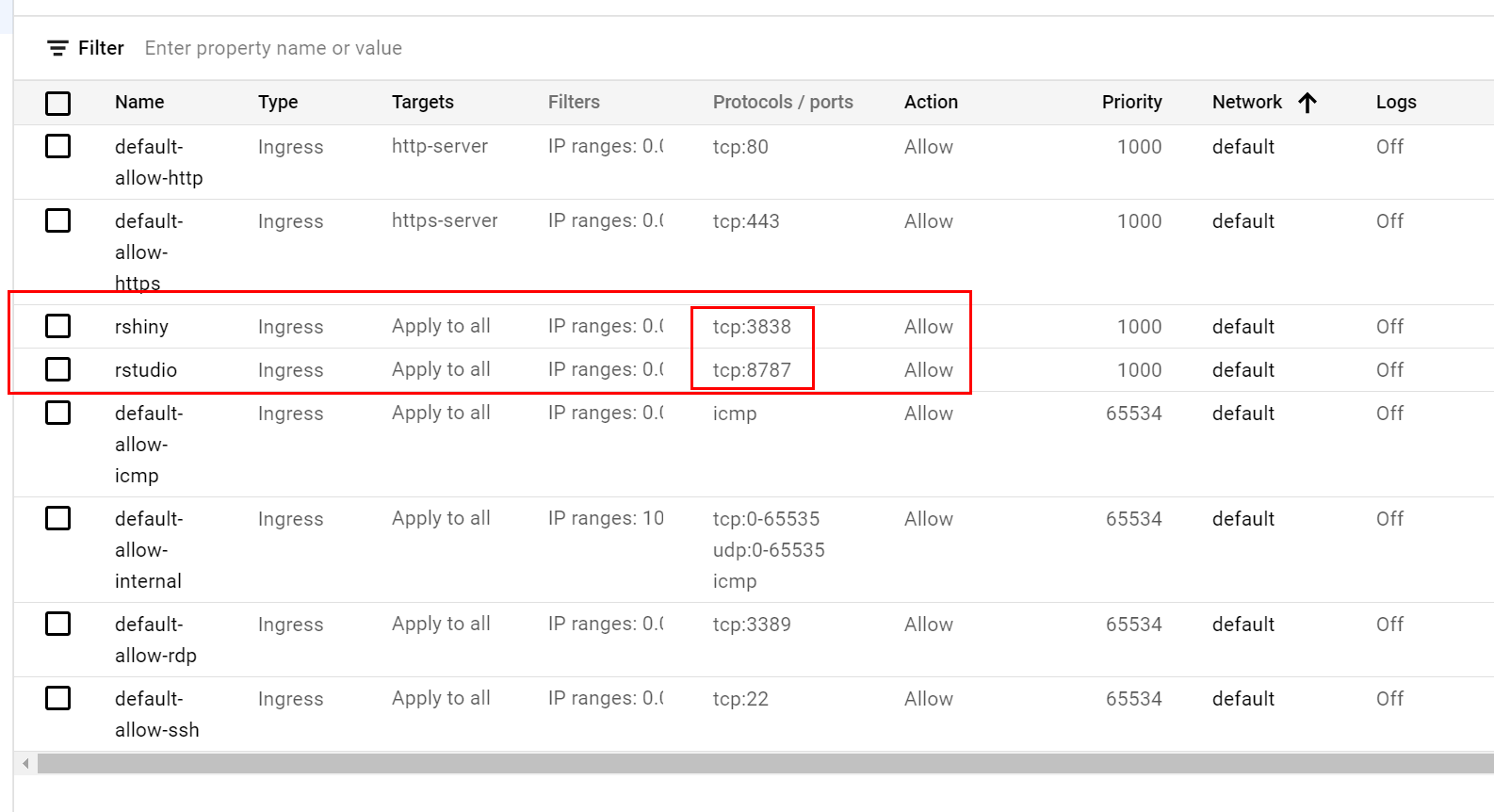
Task: Tick the default-allow-http checkbox
Action: coord(58,146)
